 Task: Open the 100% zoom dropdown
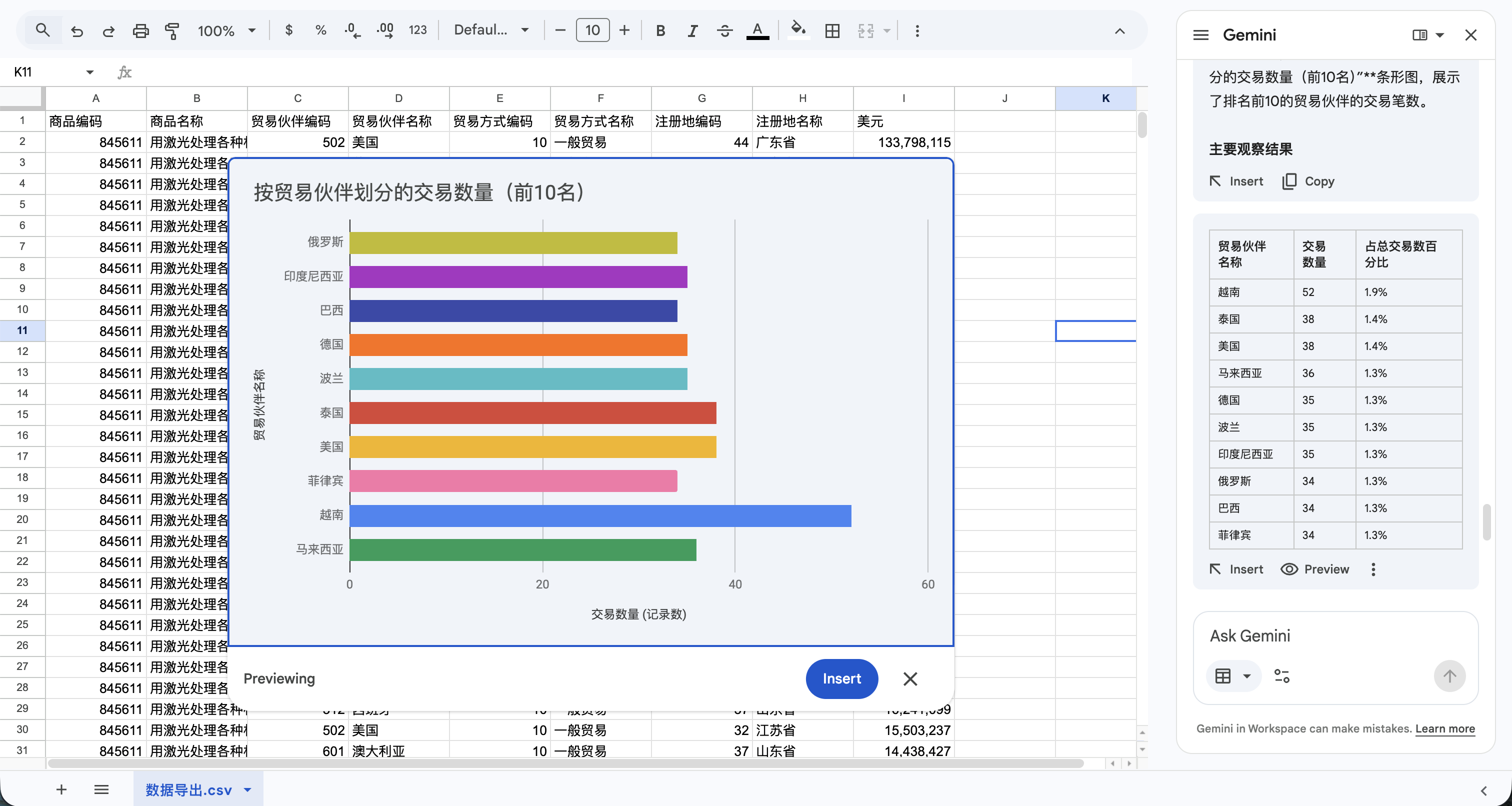tap(226, 30)
